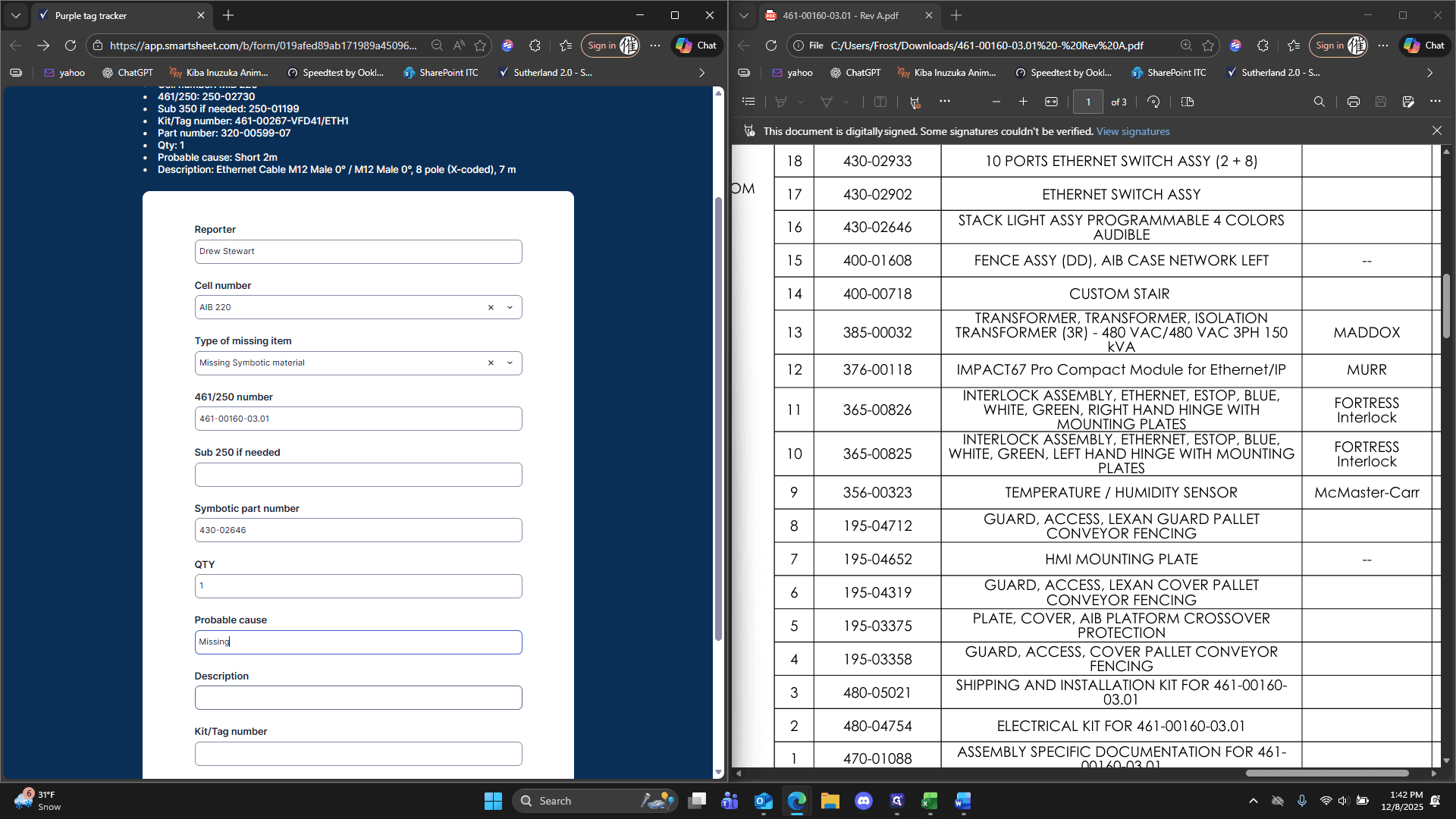
Task: Click the Description field
Action: (358, 698)
